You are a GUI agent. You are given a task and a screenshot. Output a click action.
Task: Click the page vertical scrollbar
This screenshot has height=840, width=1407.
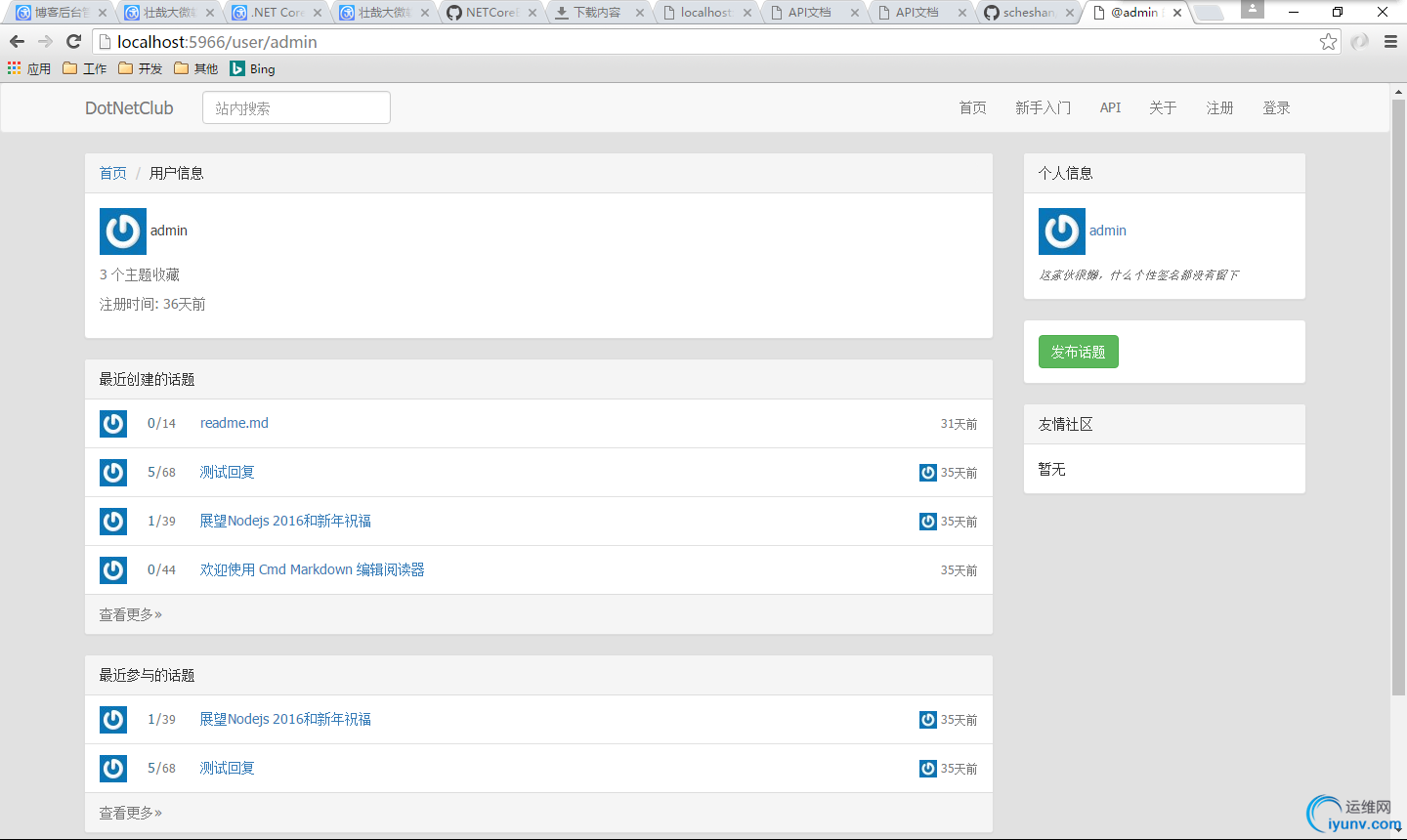coord(1398,396)
